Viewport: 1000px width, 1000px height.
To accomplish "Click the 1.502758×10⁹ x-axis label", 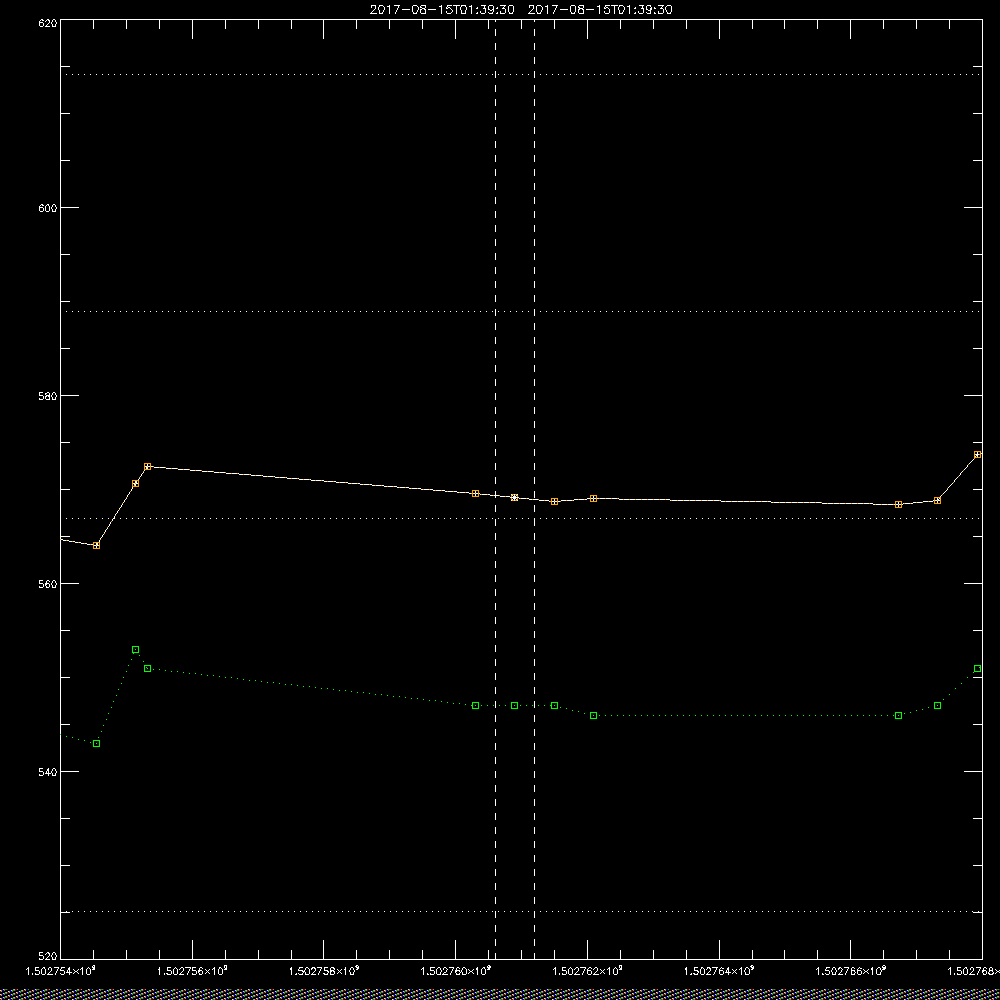I will pyautogui.click(x=324, y=971).
